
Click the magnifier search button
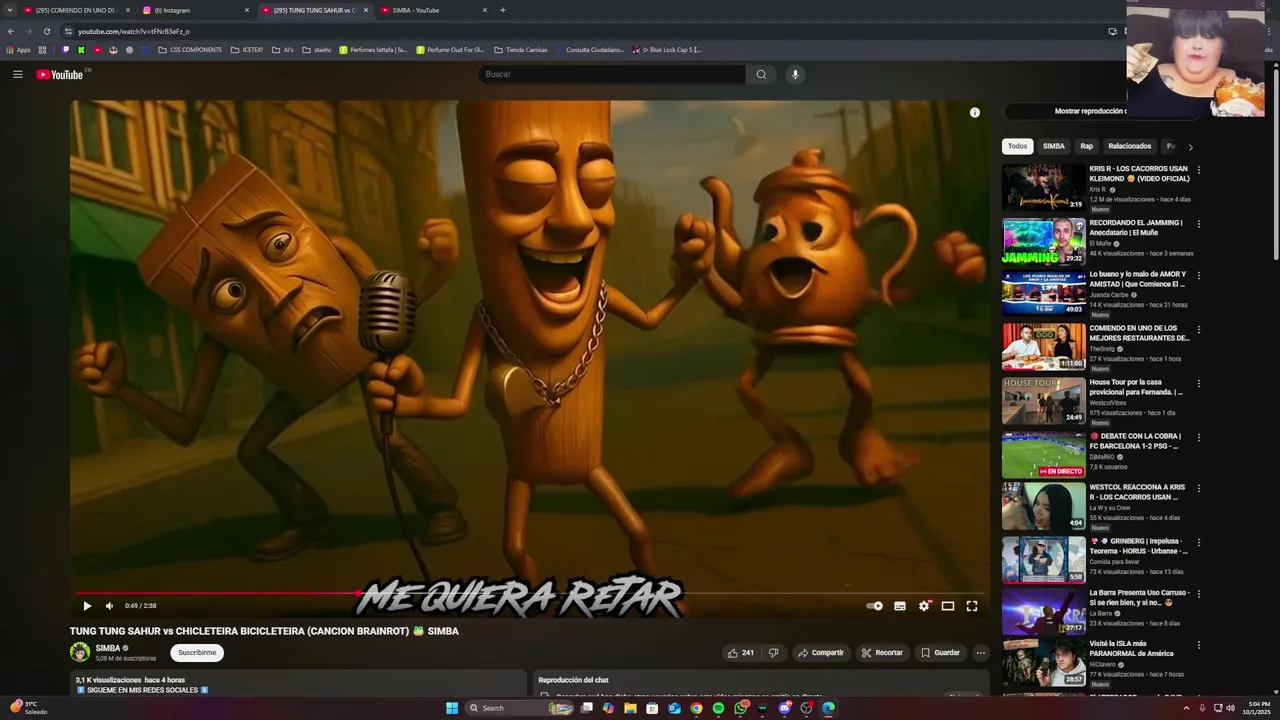point(761,74)
